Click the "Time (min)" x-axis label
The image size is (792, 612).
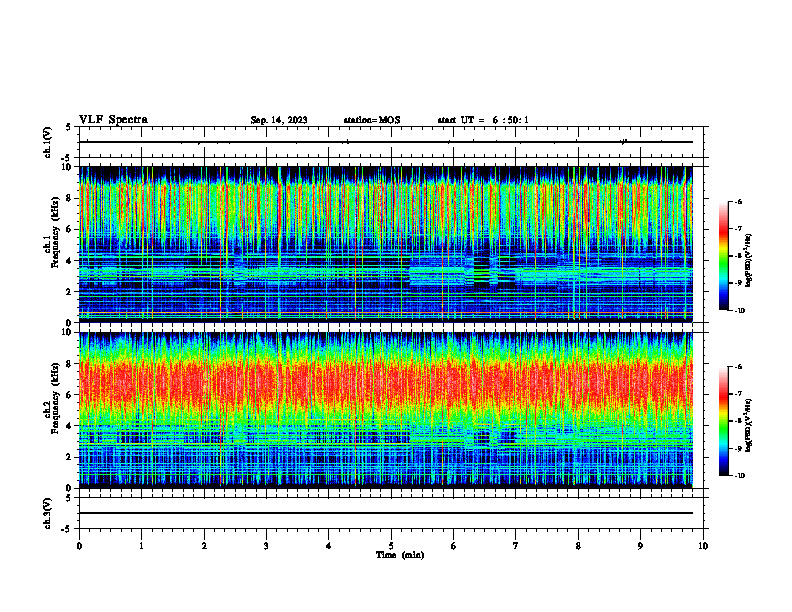[x=400, y=555]
